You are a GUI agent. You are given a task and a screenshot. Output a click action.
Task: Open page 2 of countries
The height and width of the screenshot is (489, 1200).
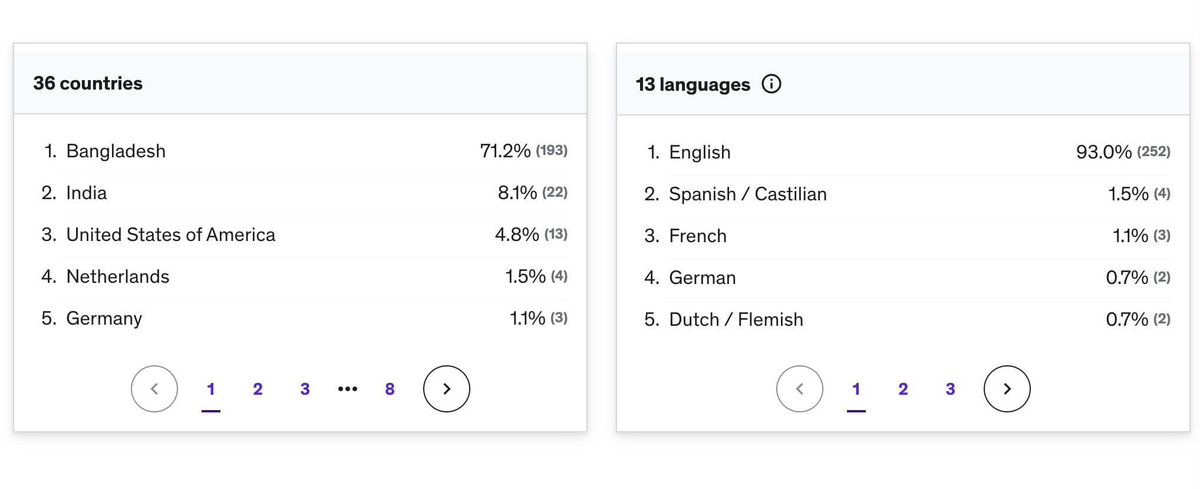[x=258, y=389]
